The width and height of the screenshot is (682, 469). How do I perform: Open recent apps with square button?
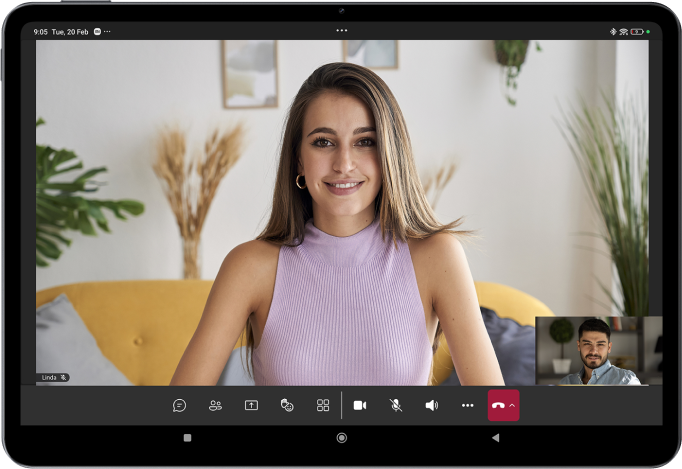coord(187,438)
